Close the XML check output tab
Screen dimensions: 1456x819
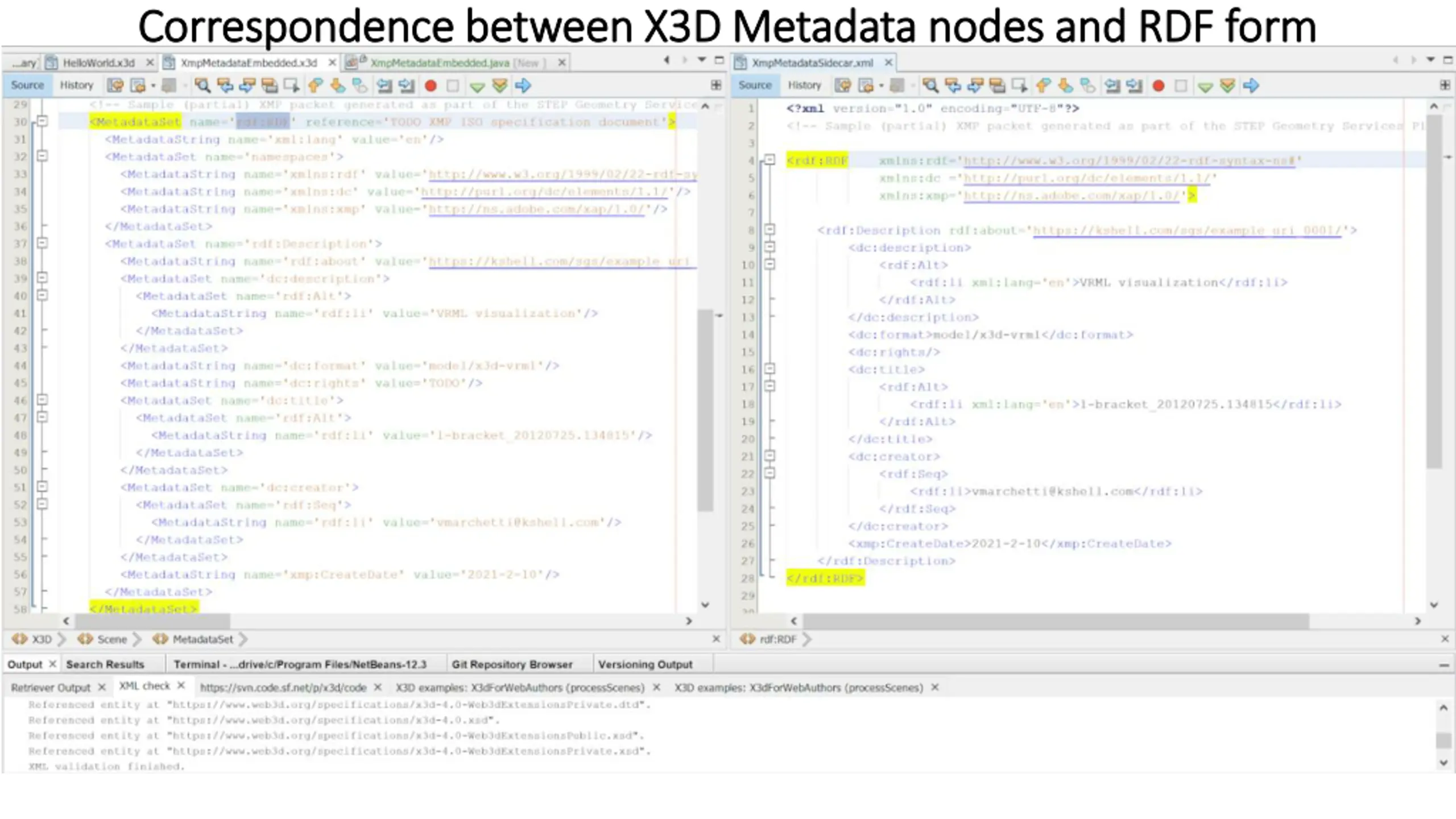pos(181,685)
